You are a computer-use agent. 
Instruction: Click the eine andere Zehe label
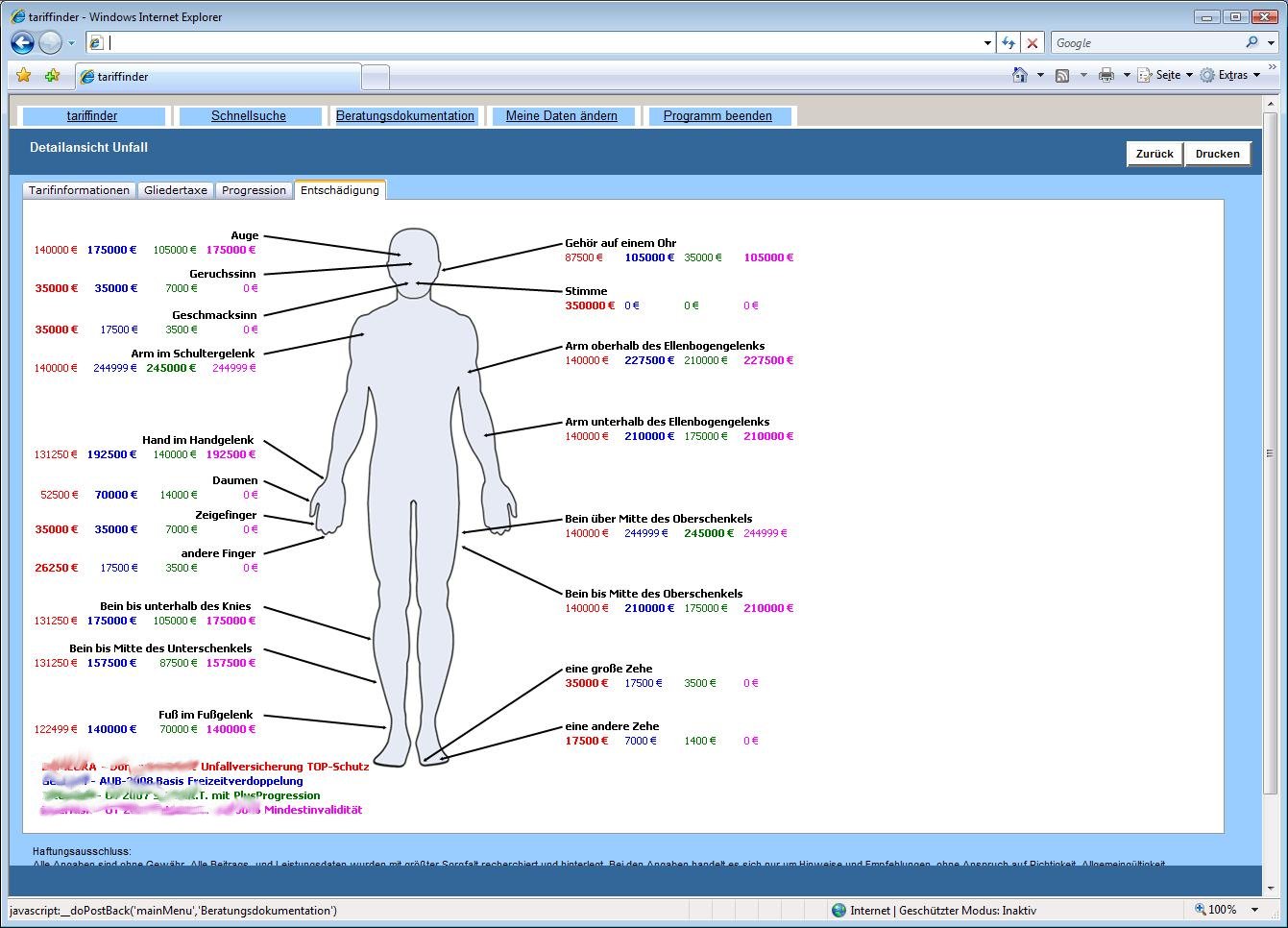pos(612,726)
